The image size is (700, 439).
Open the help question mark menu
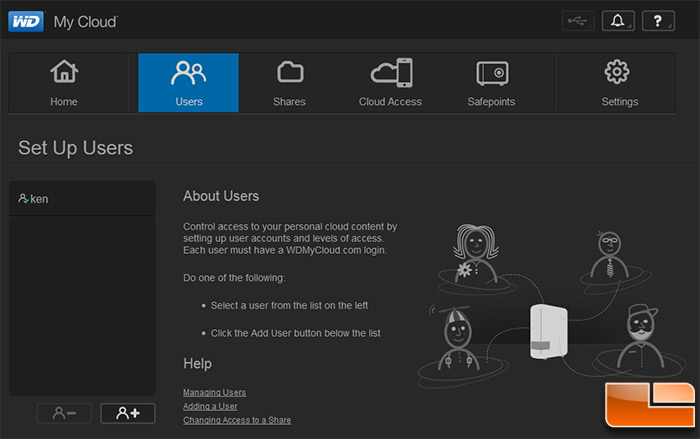[x=658, y=21]
